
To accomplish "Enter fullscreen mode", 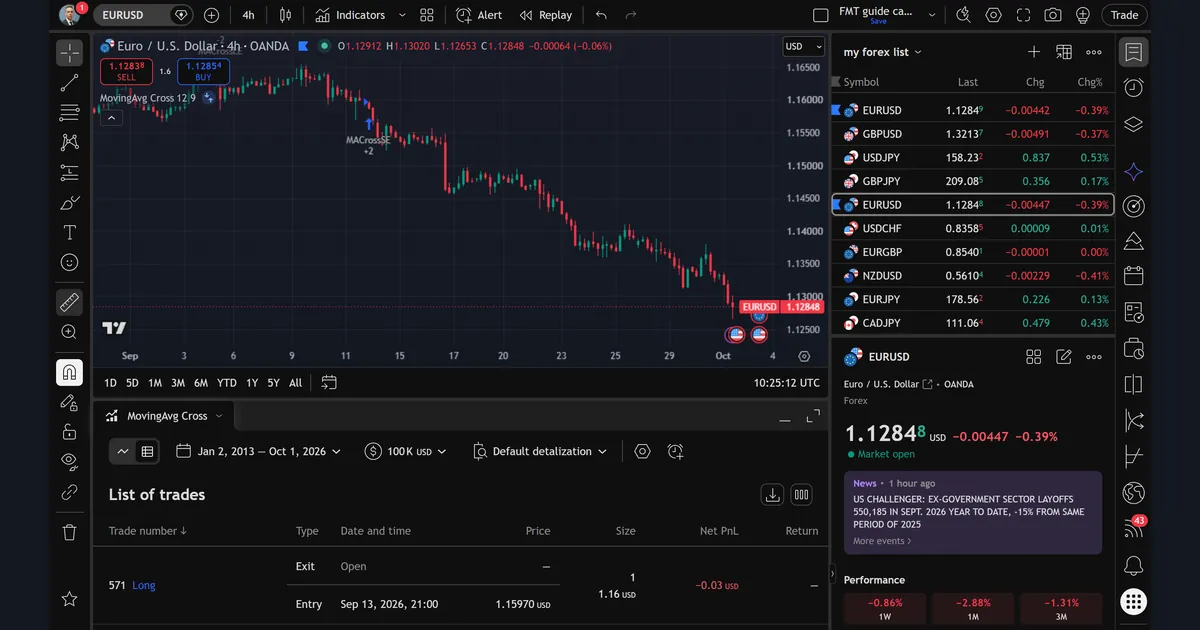I will click(x=1023, y=15).
